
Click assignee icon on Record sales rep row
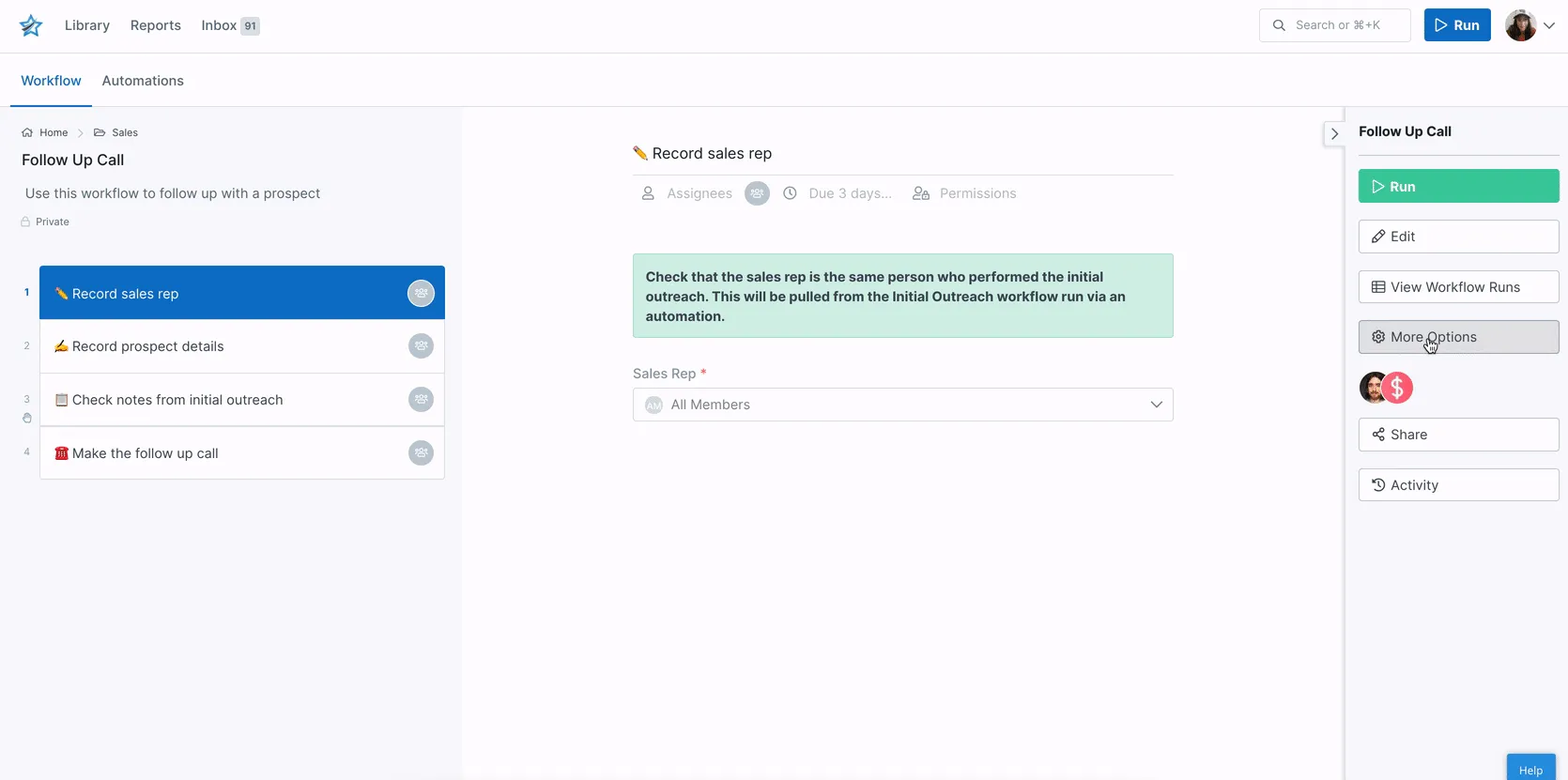click(421, 293)
